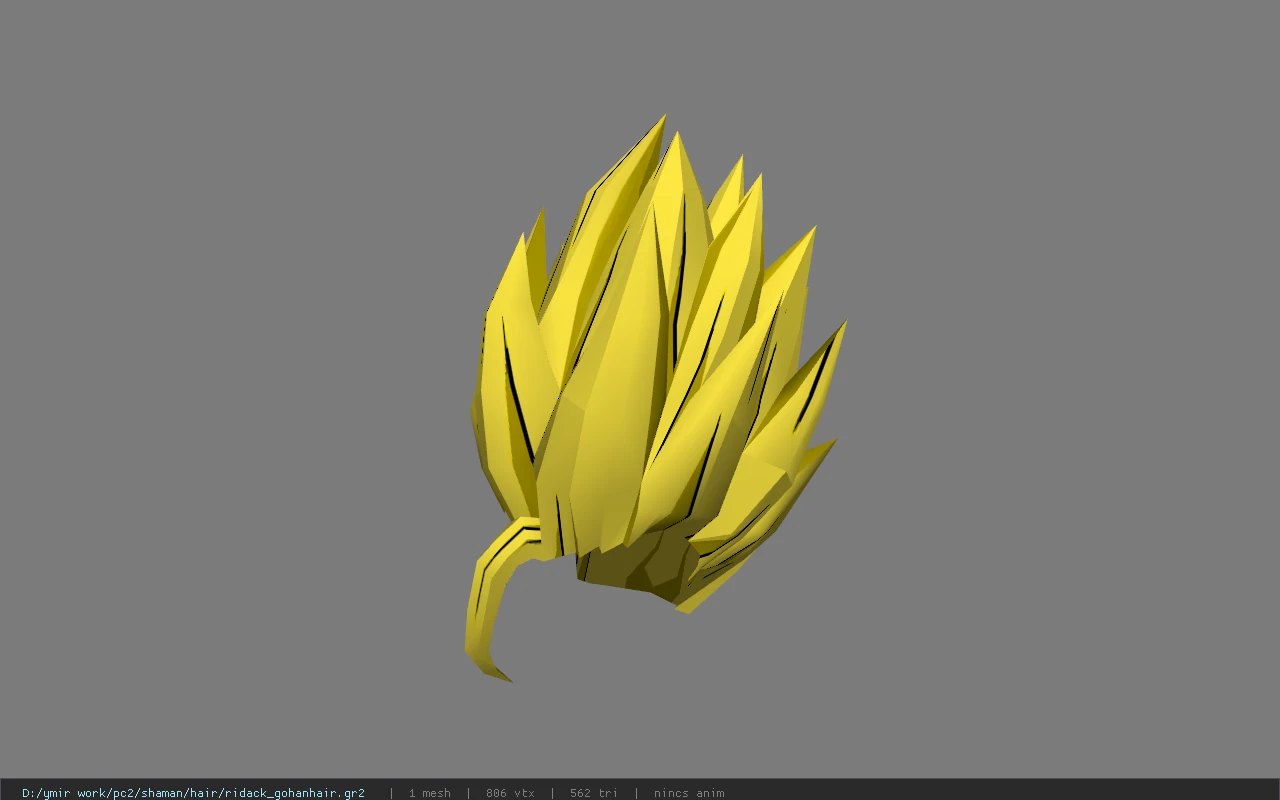1280x800 pixels.
Task: Click the 'nincs anim' status entry
Action: pos(689,793)
